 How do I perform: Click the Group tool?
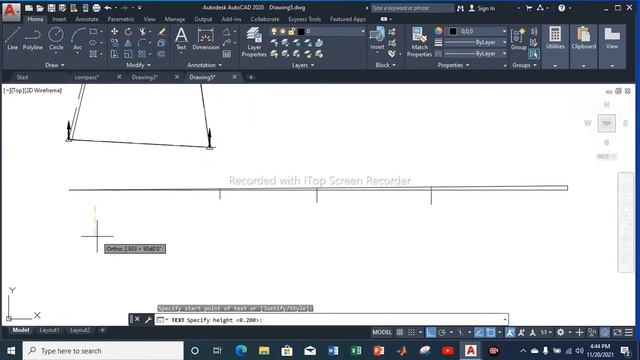tap(518, 39)
